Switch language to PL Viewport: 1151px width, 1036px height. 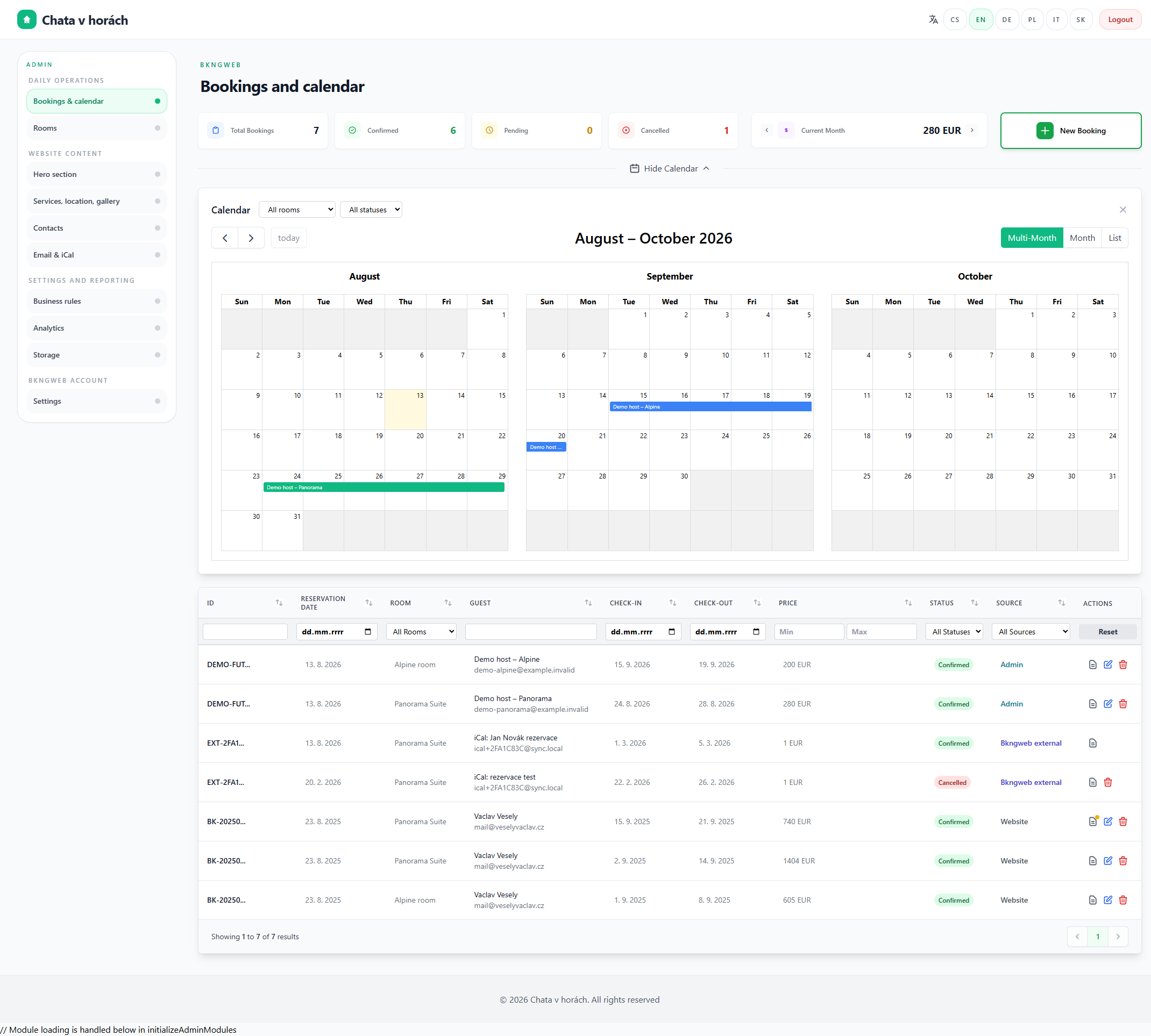point(1032,19)
